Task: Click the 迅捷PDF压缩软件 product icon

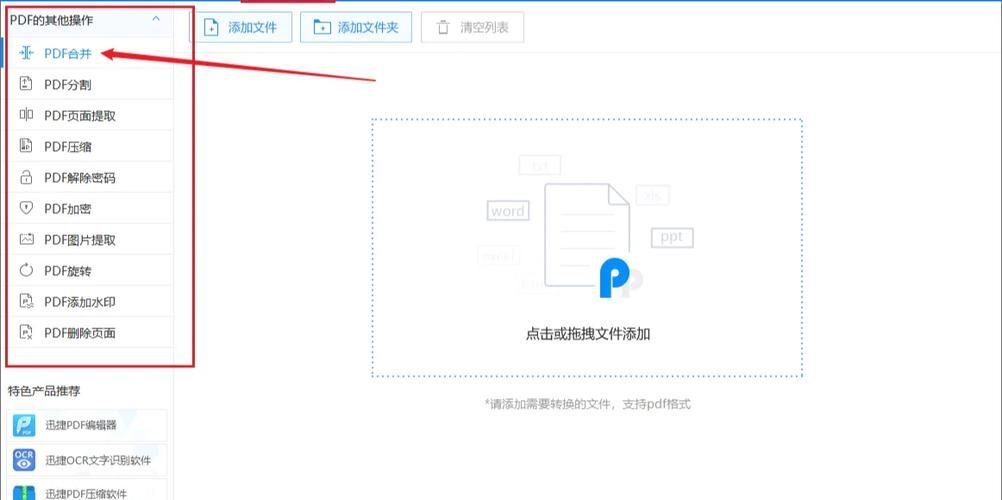Action: coord(24,492)
